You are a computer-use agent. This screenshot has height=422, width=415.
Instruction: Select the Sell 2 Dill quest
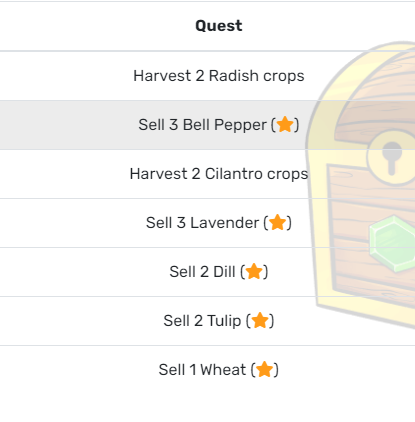(219, 272)
